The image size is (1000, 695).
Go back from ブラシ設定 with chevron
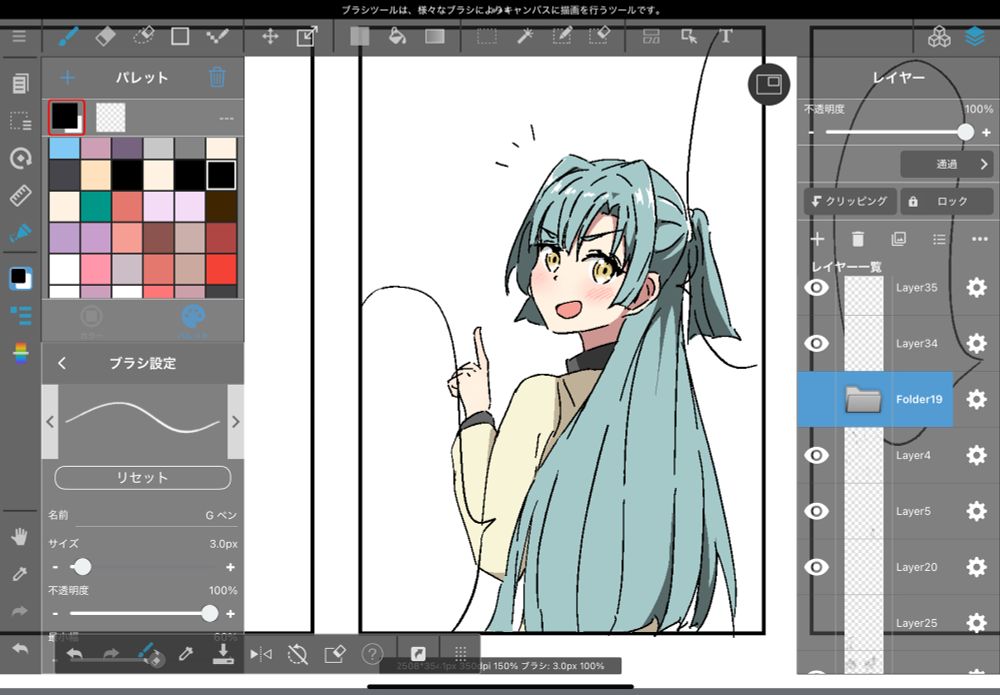point(62,363)
